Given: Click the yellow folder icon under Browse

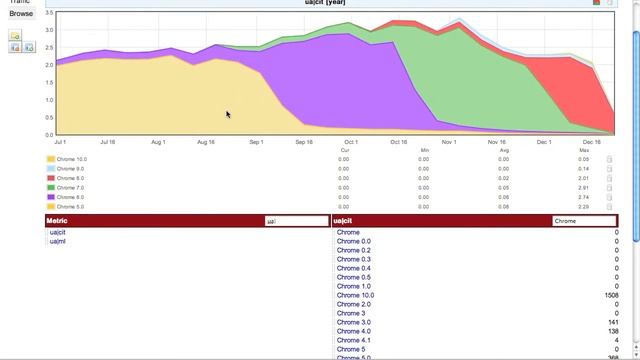Looking at the screenshot, I should (x=15, y=36).
